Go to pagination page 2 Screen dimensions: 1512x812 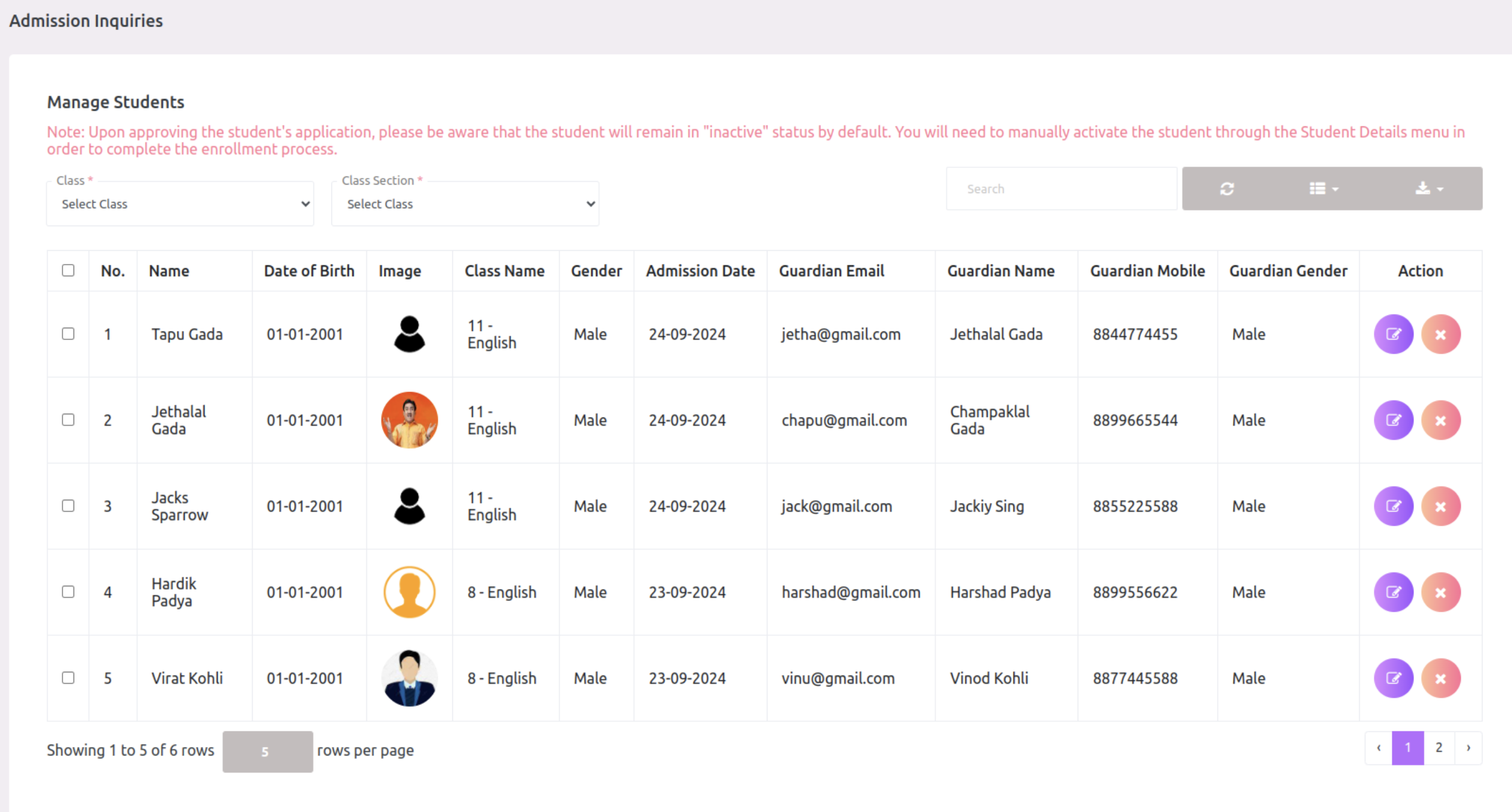(1439, 748)
